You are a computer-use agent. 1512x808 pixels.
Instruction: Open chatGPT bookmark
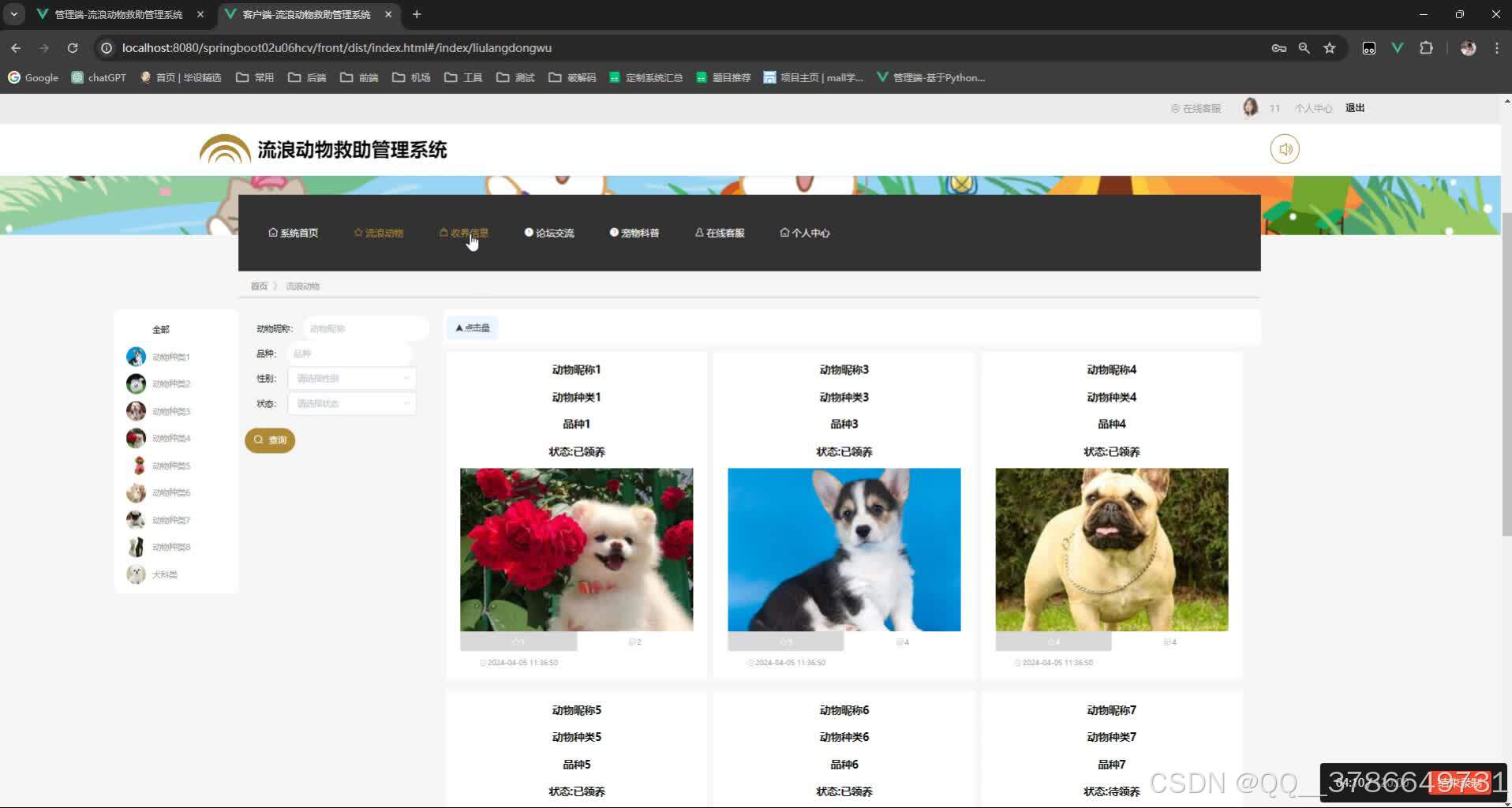point(99,77)
